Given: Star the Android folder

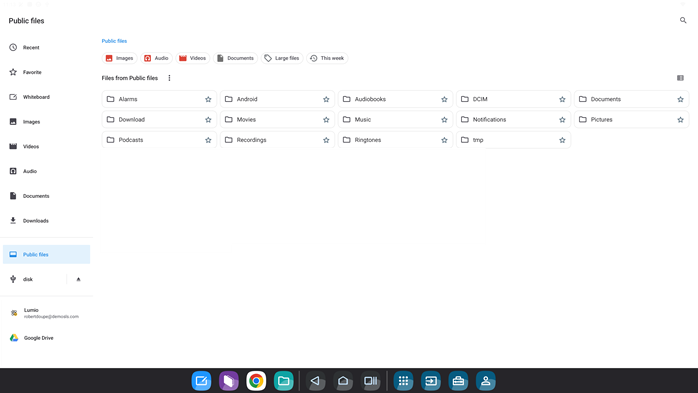Looking at the screenshot, I should [326, 99].
